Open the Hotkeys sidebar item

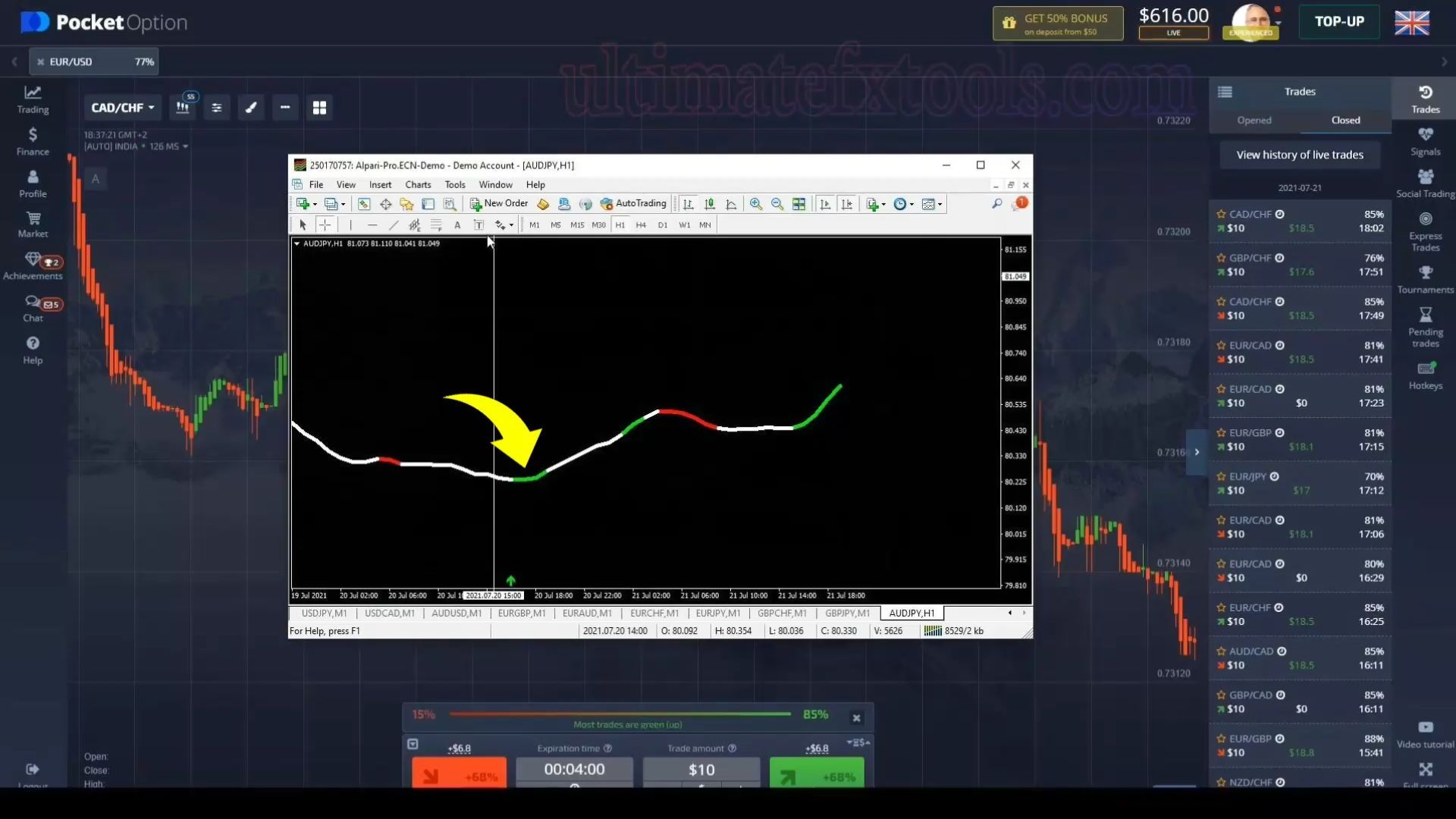[1426, 376]
